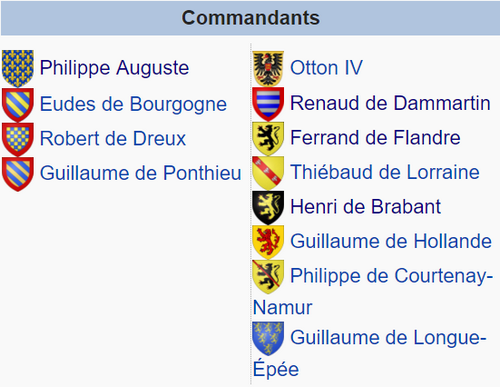Click the red bend shield by Thiébaud de Lorraine
Viewport: 500px width, 387px height.
(x=268, y=173)
